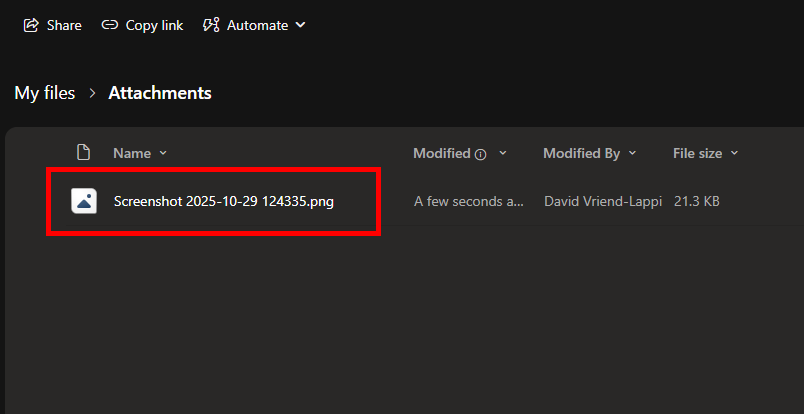Click the 21.3 KB file size cell
This screenshot has width=804, height=414.
pos(697,201)
